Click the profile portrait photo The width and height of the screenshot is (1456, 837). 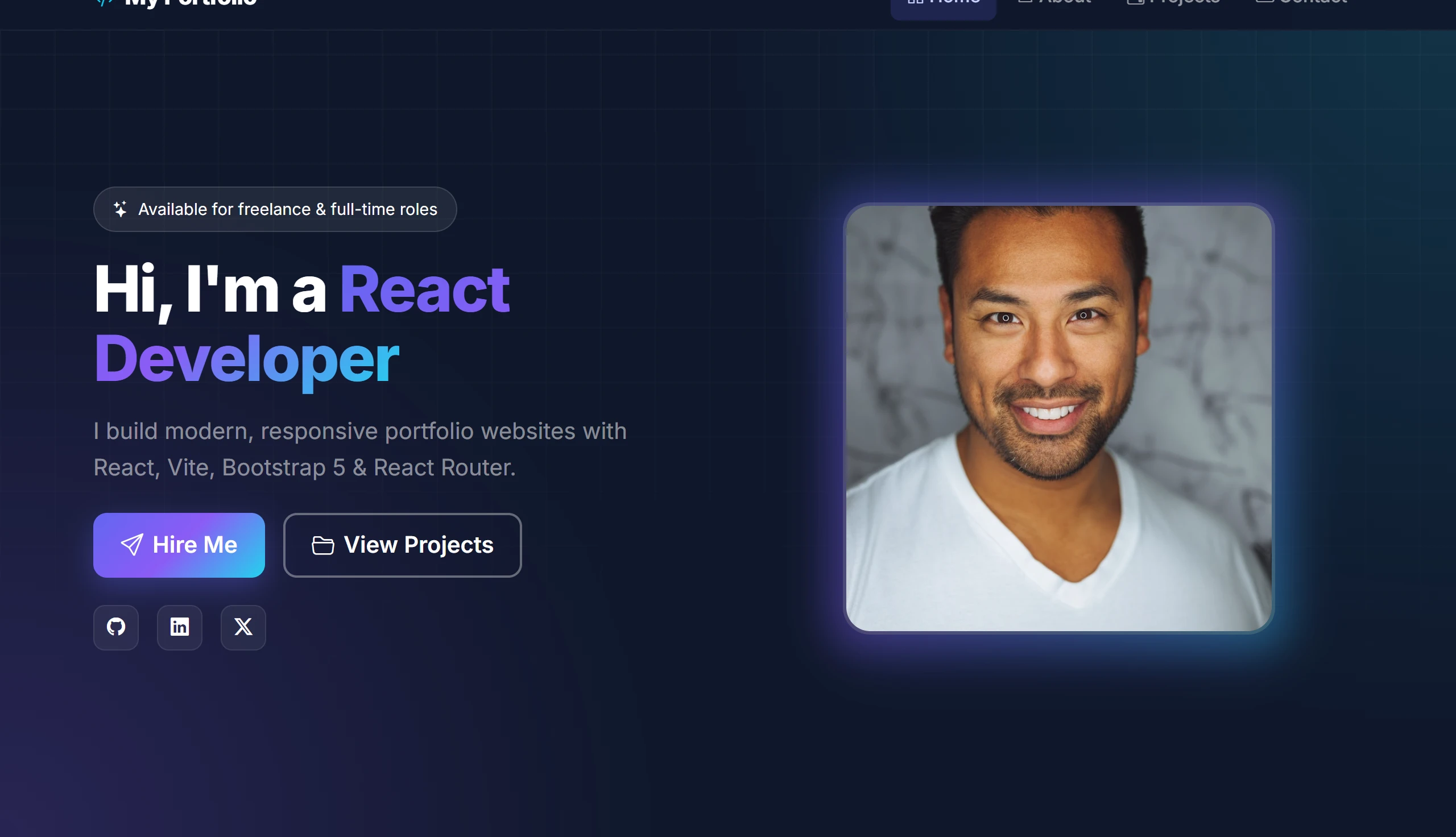[x=1058, y=418]
